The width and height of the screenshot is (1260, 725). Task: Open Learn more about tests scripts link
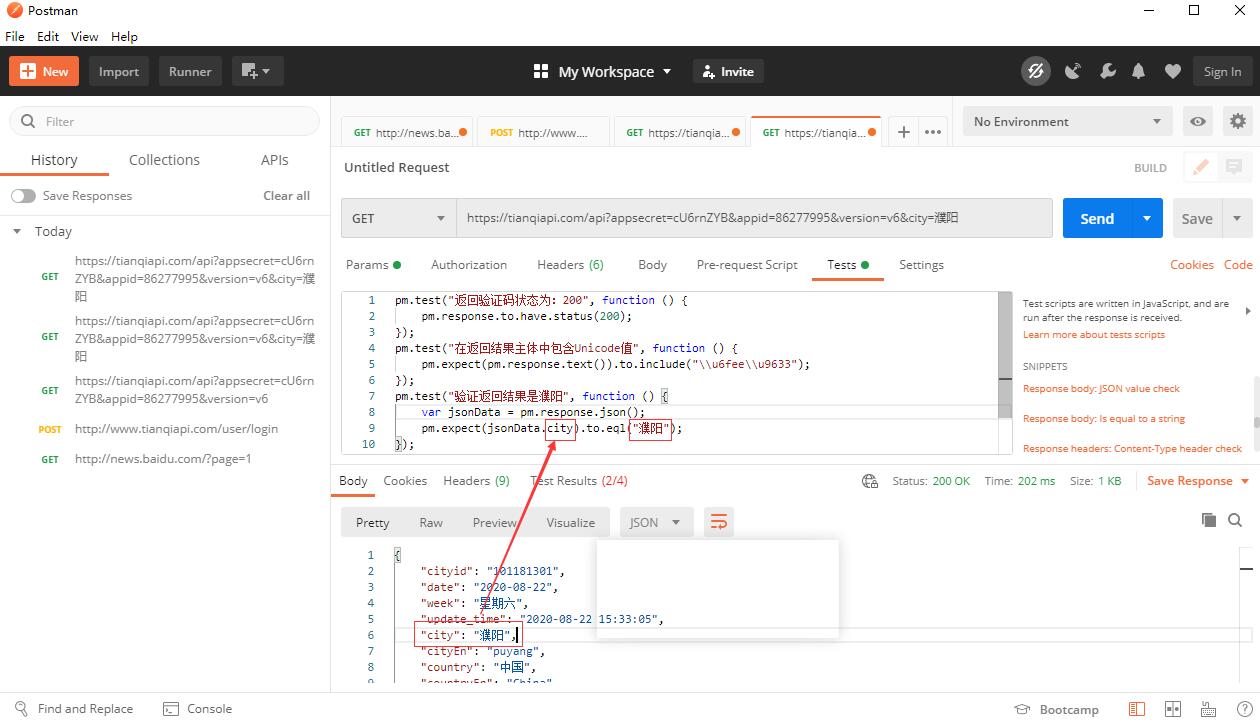1093,335
